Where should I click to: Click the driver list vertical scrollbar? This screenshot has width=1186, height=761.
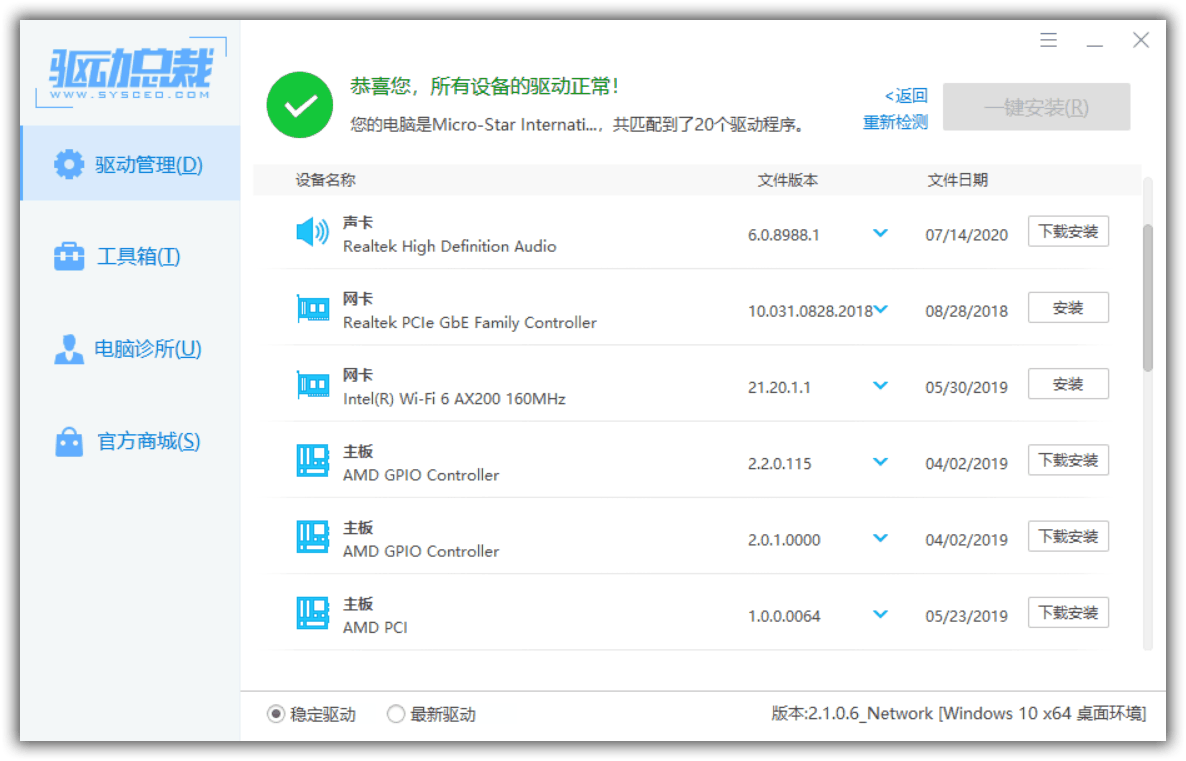[1148, 298]
